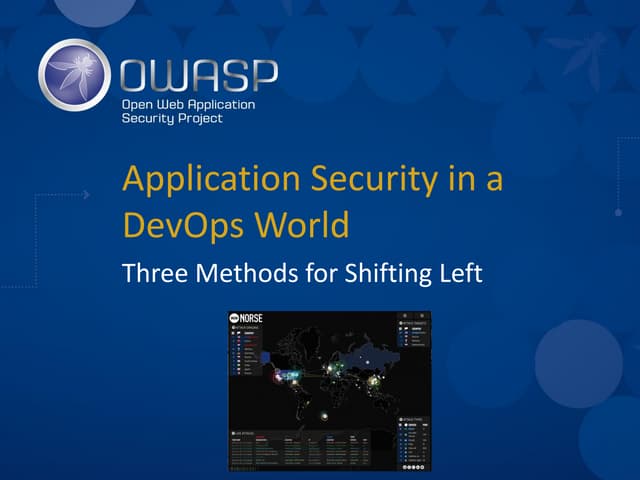Click the Norse attack map screenshot
Viewport: 640px width, 480px height.
point(331,390)
